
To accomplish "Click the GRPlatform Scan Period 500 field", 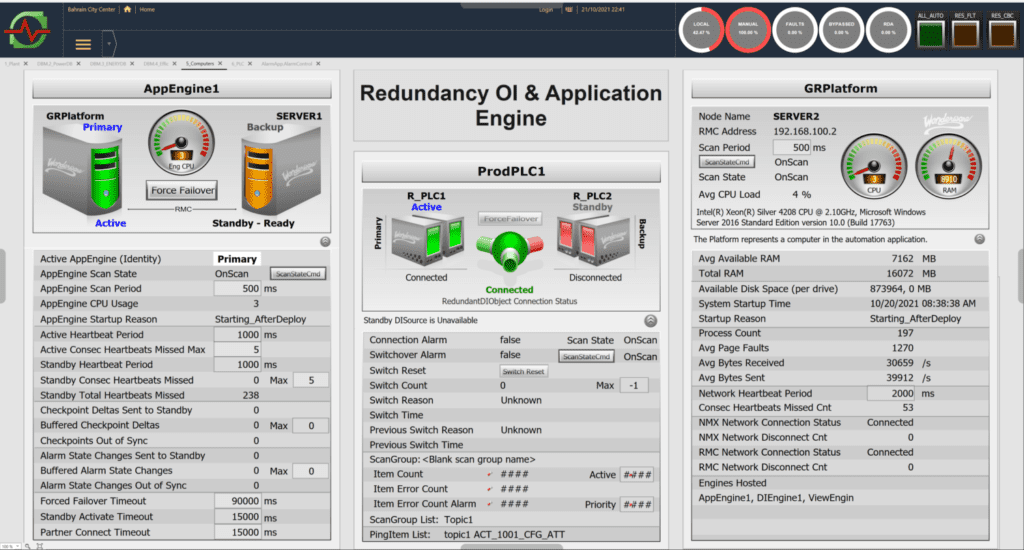I will 792,148.
